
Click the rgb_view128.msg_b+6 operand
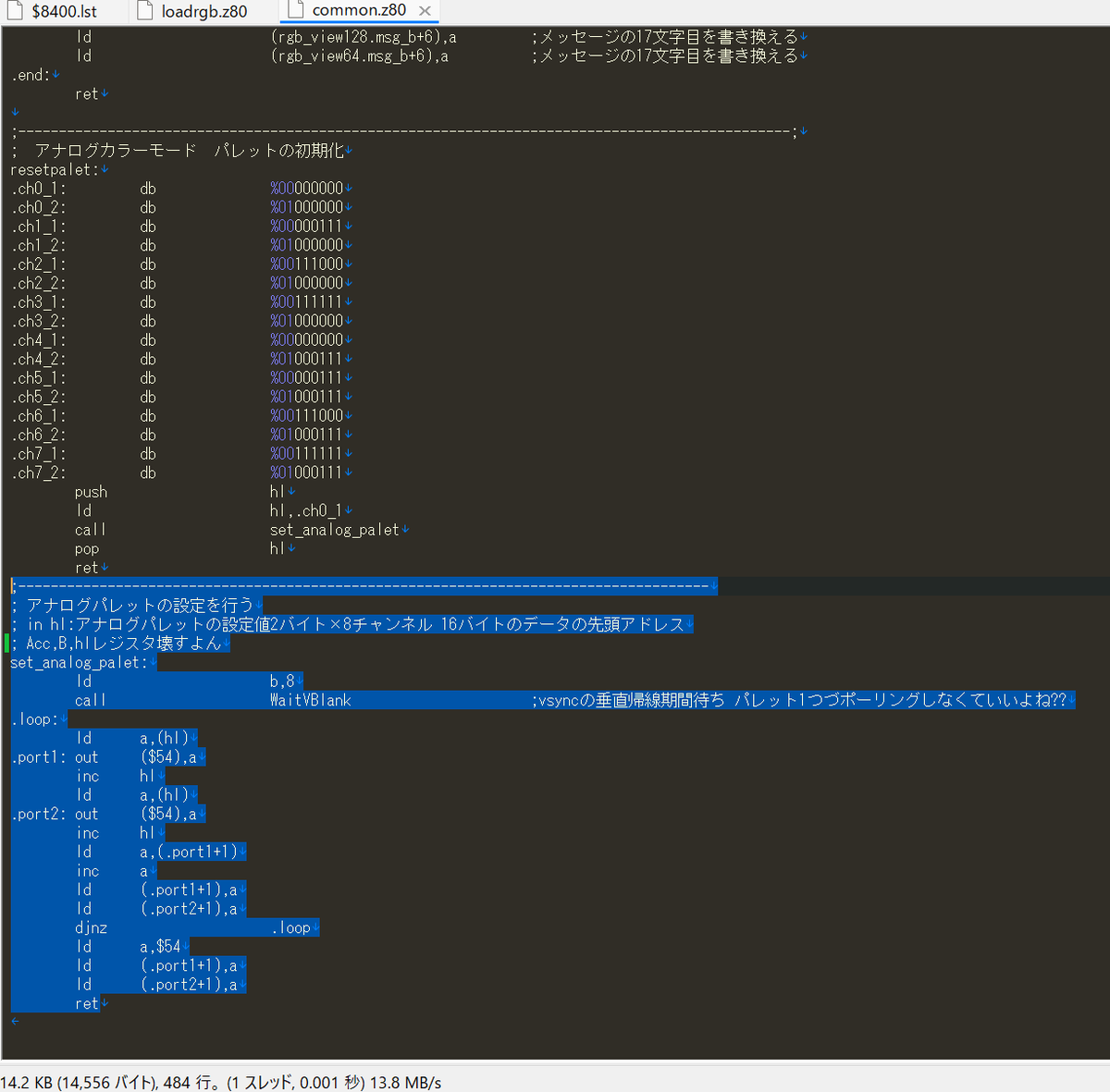pos(364,37)
